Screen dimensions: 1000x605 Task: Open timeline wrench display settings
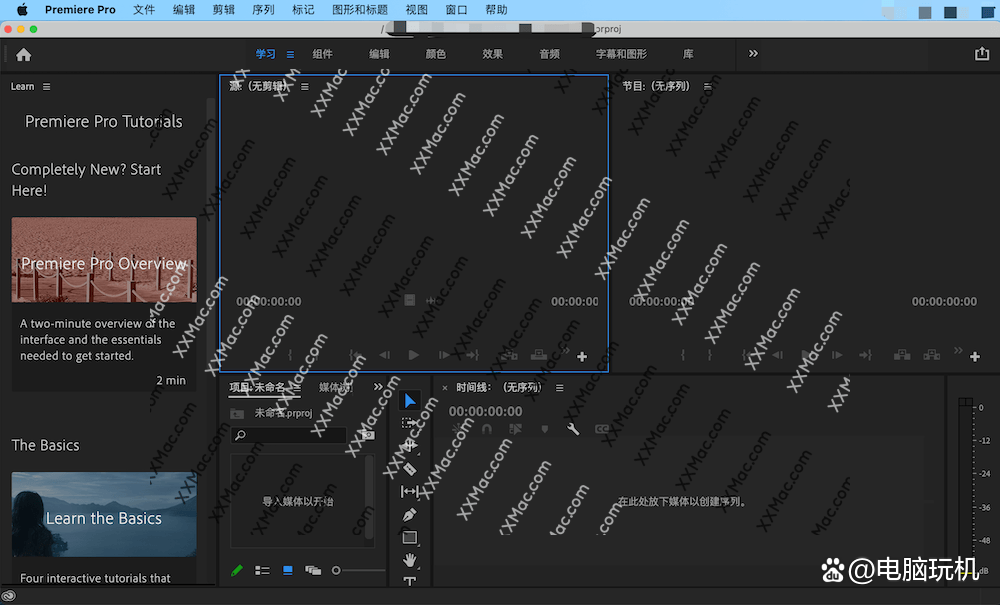(x=573, y=429)
